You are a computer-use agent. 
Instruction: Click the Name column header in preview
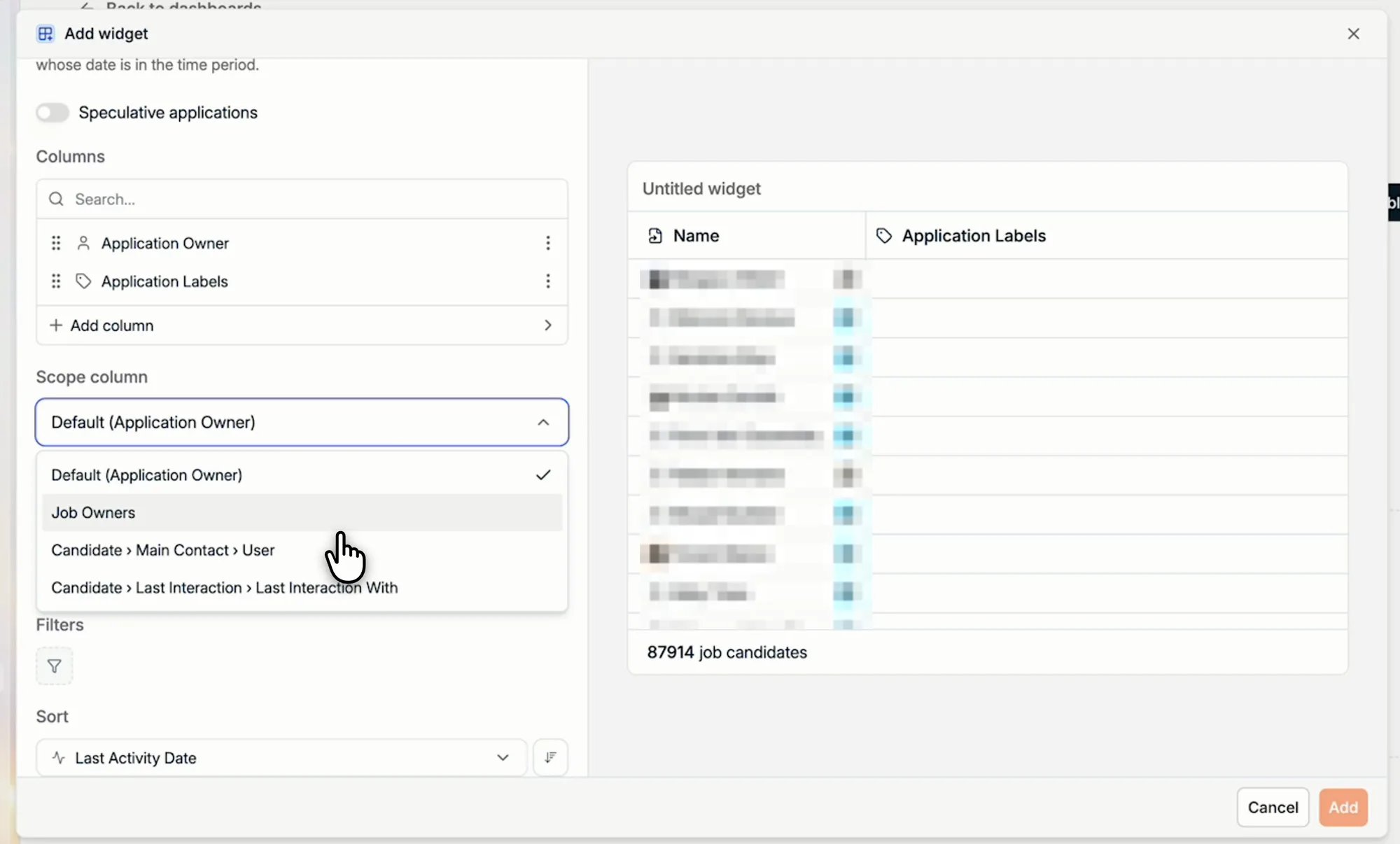pos(747,236)
